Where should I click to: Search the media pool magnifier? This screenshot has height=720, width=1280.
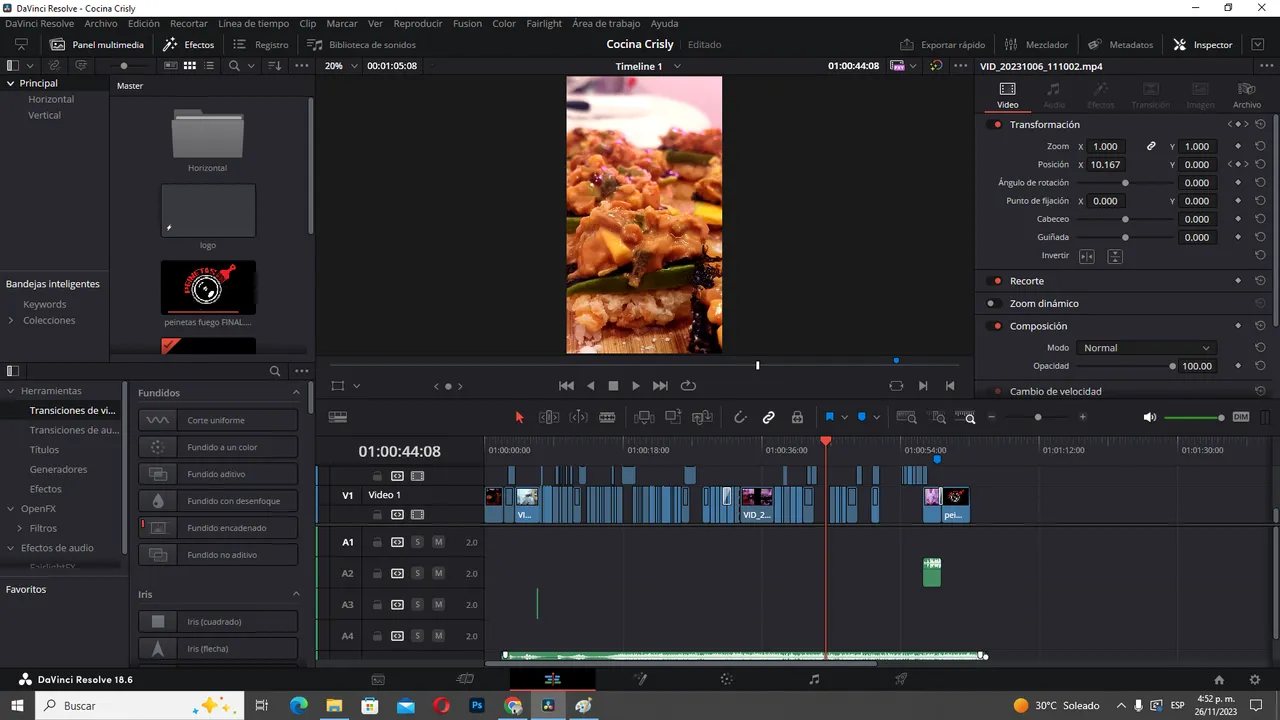click(234, 65)
